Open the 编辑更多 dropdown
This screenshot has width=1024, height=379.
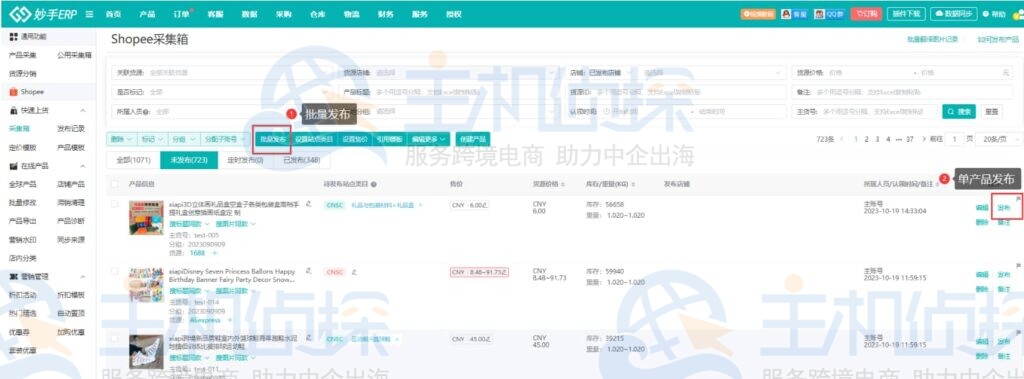(428, 139)
